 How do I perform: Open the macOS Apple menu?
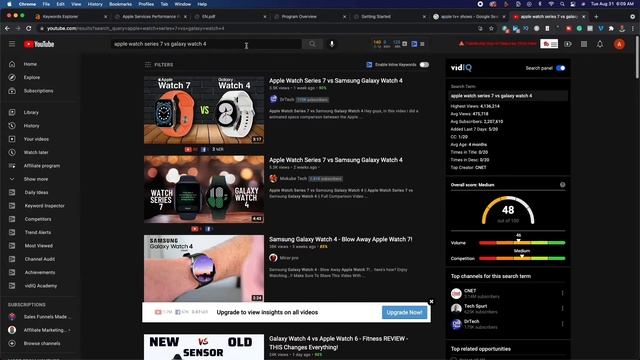click(9, 4)
